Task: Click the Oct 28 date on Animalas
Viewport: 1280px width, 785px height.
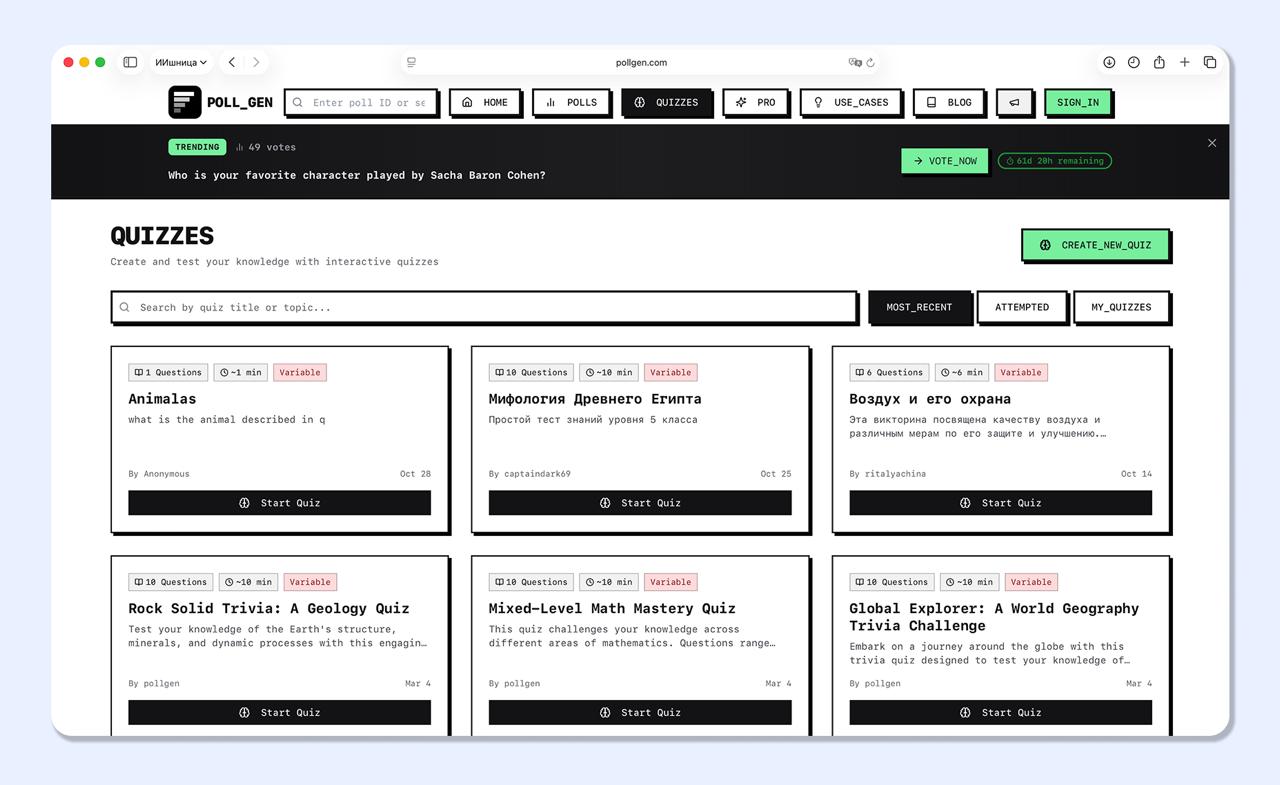Action: pos(415,474)
